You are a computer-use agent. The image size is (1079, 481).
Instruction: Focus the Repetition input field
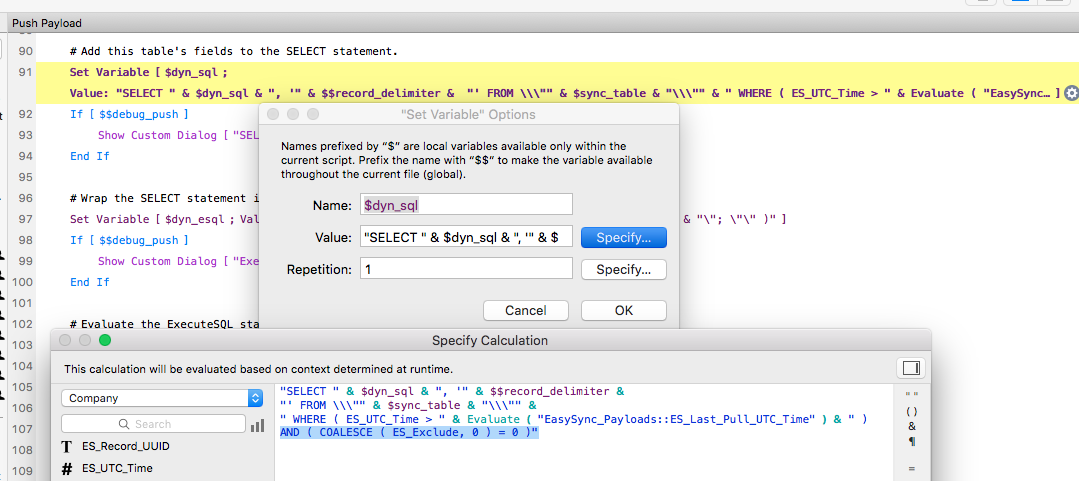pos(466,268)
